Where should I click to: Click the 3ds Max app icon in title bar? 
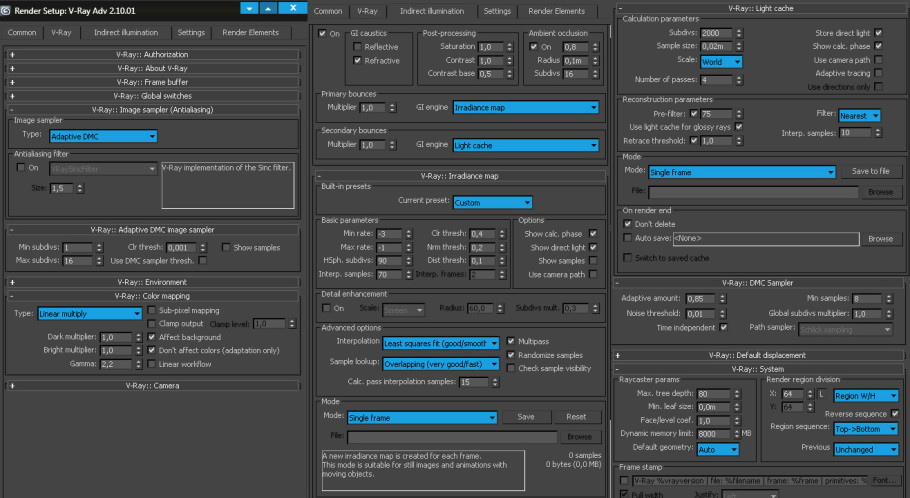pyautogui.click(x=6, y=10)
